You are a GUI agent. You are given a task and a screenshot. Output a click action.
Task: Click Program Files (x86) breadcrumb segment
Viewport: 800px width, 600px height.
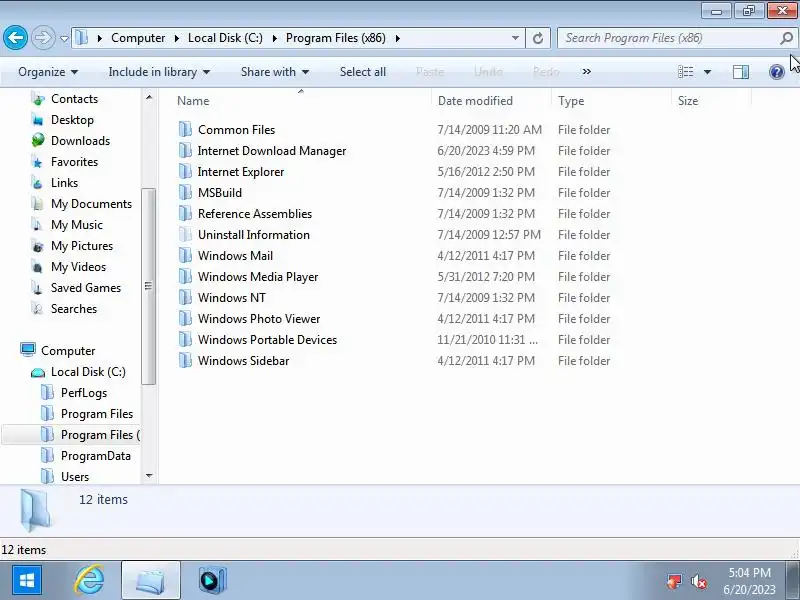pos(336,38)
